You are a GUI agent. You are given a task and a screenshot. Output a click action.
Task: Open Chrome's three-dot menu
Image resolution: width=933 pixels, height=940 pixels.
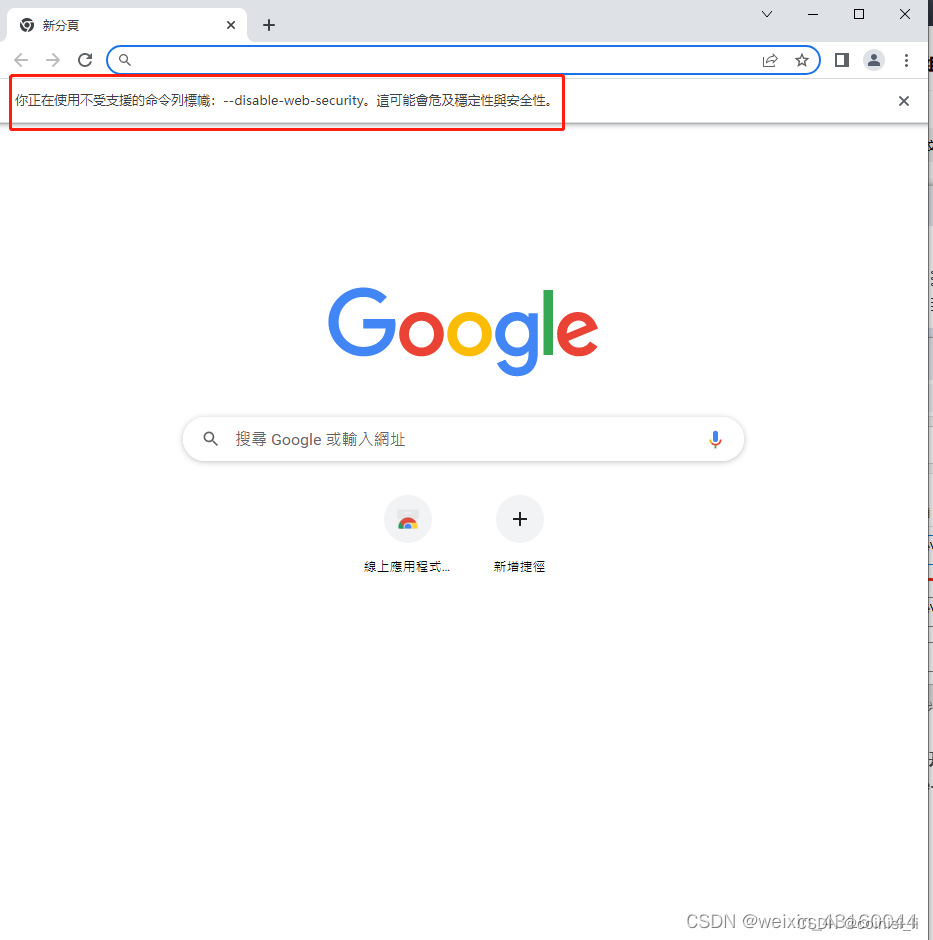[906, 60]
